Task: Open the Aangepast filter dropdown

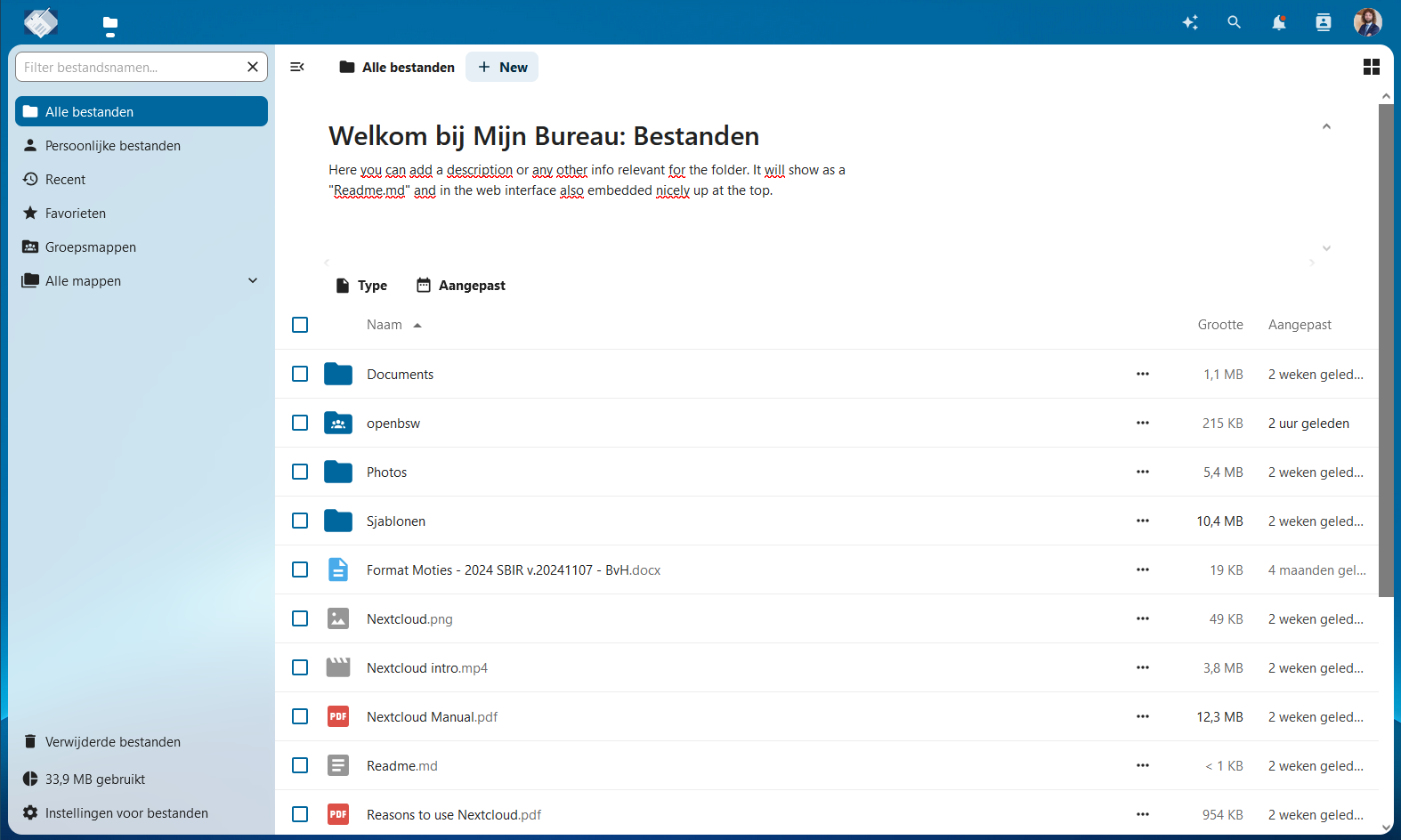Action: coord(461,286)
